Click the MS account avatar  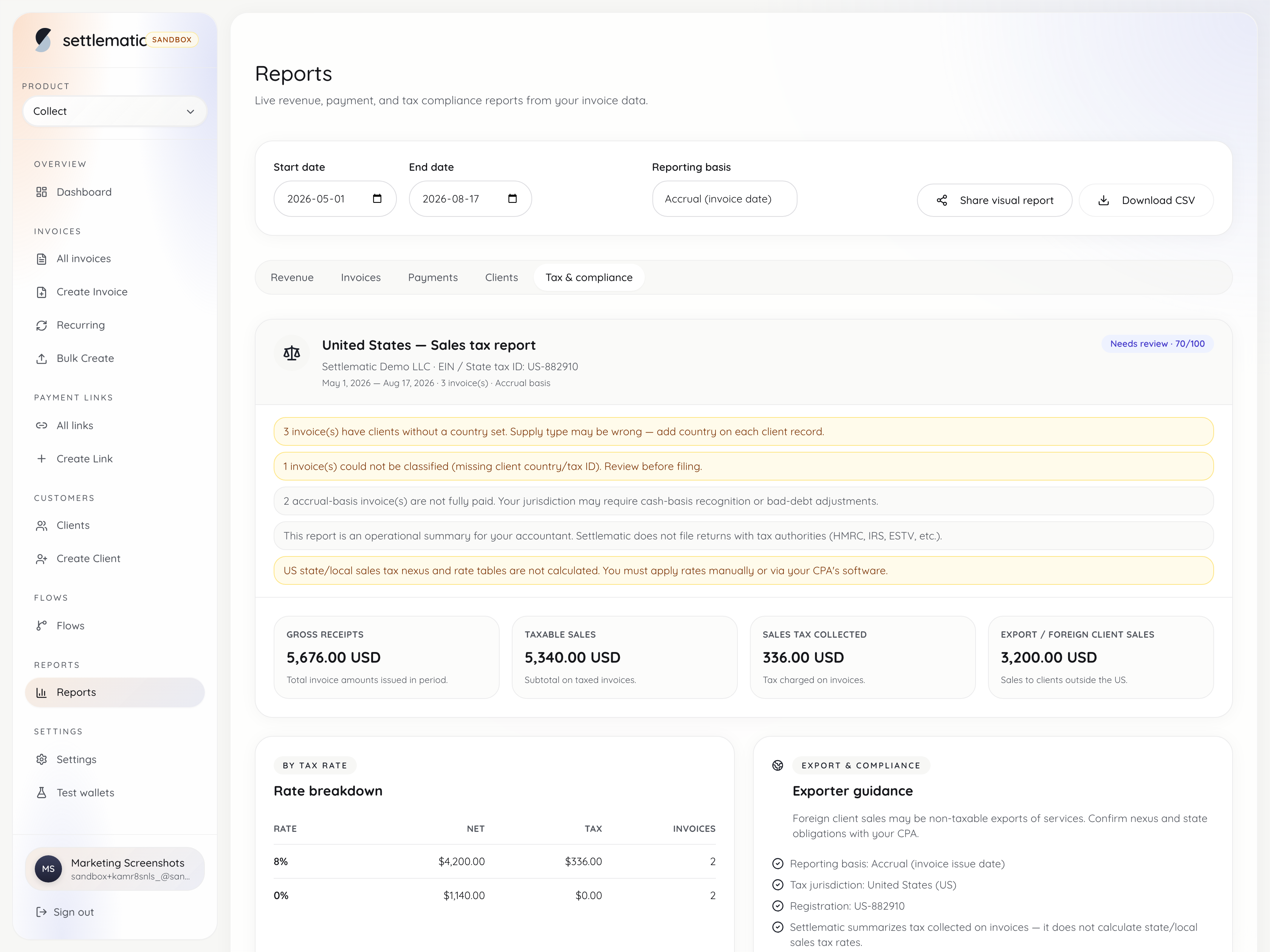(48, 869)
